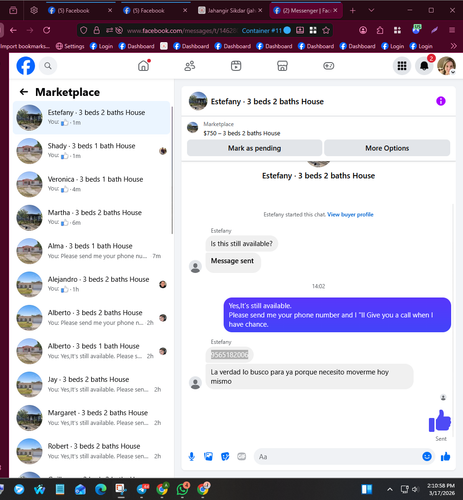Open Facebook home via logo
463x500 pixels.
click(26, 66)
